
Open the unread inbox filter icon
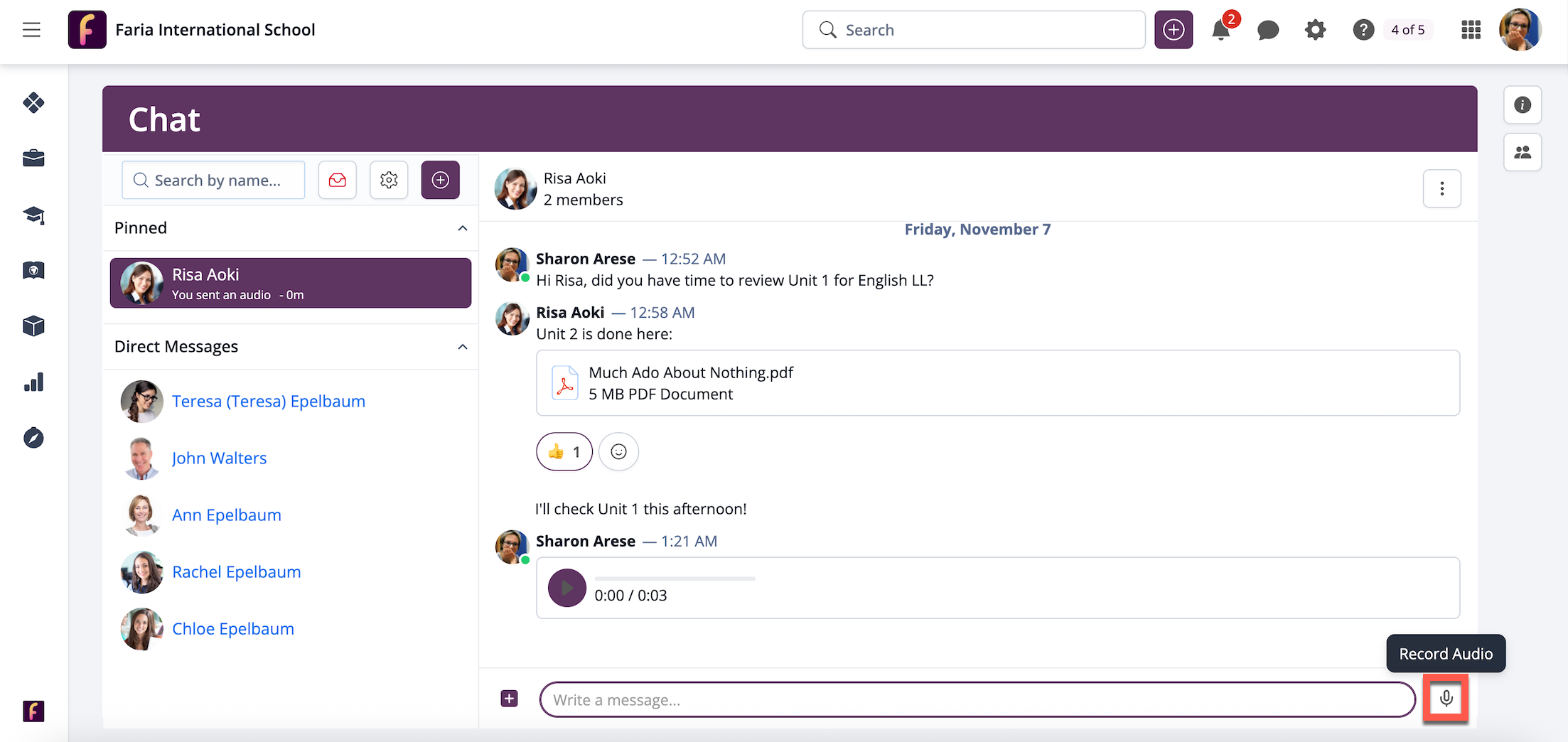click(x=338, y=181)
